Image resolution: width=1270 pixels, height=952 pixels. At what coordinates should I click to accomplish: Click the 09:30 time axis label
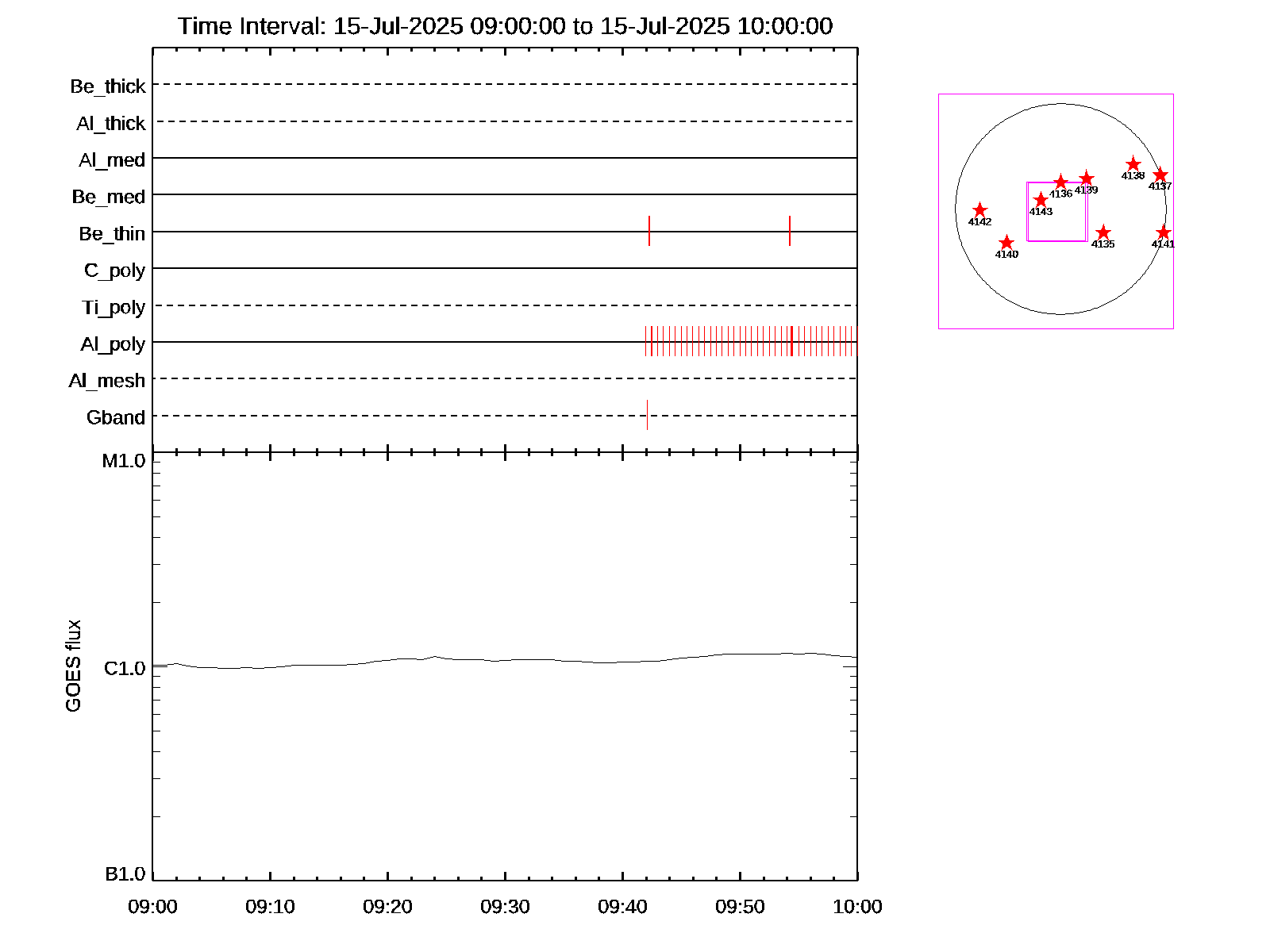coord(505,907)
